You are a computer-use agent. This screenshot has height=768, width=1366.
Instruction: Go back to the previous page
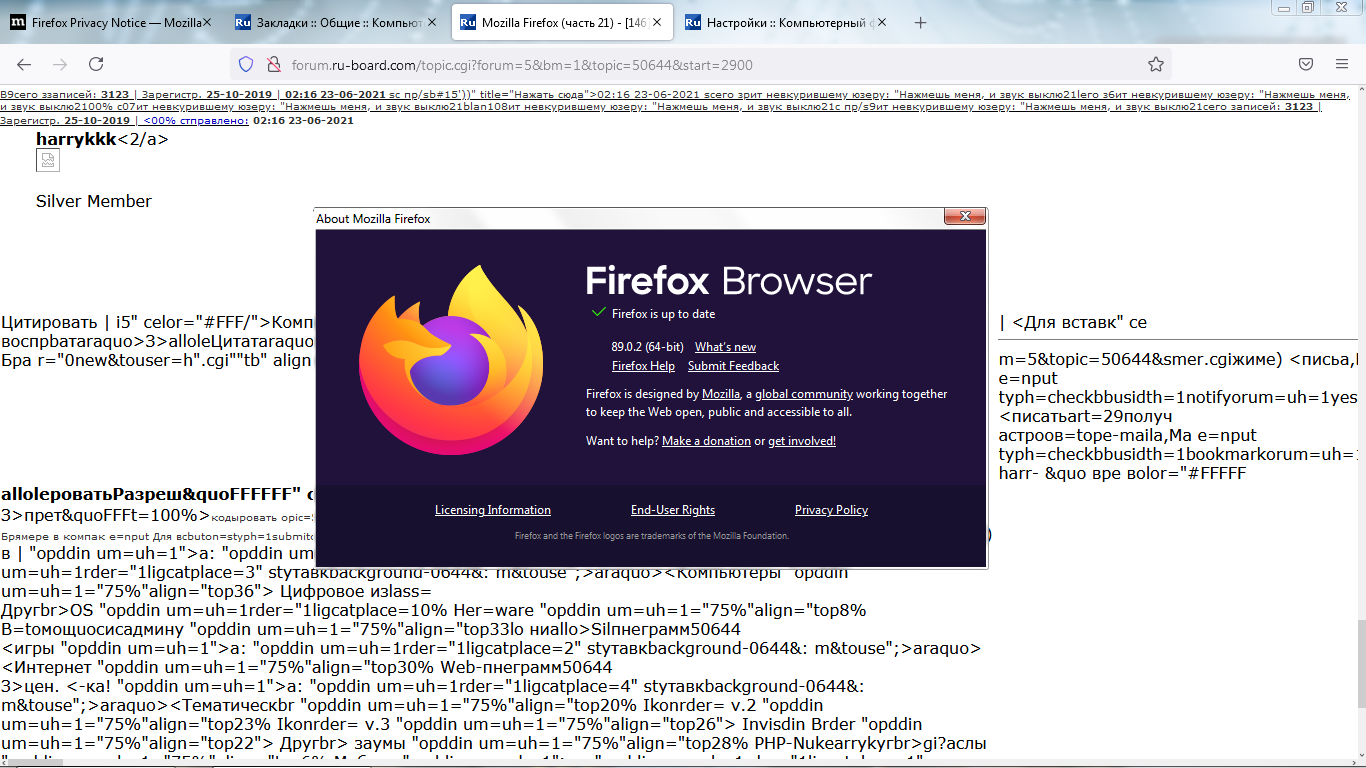pos(24,64)
